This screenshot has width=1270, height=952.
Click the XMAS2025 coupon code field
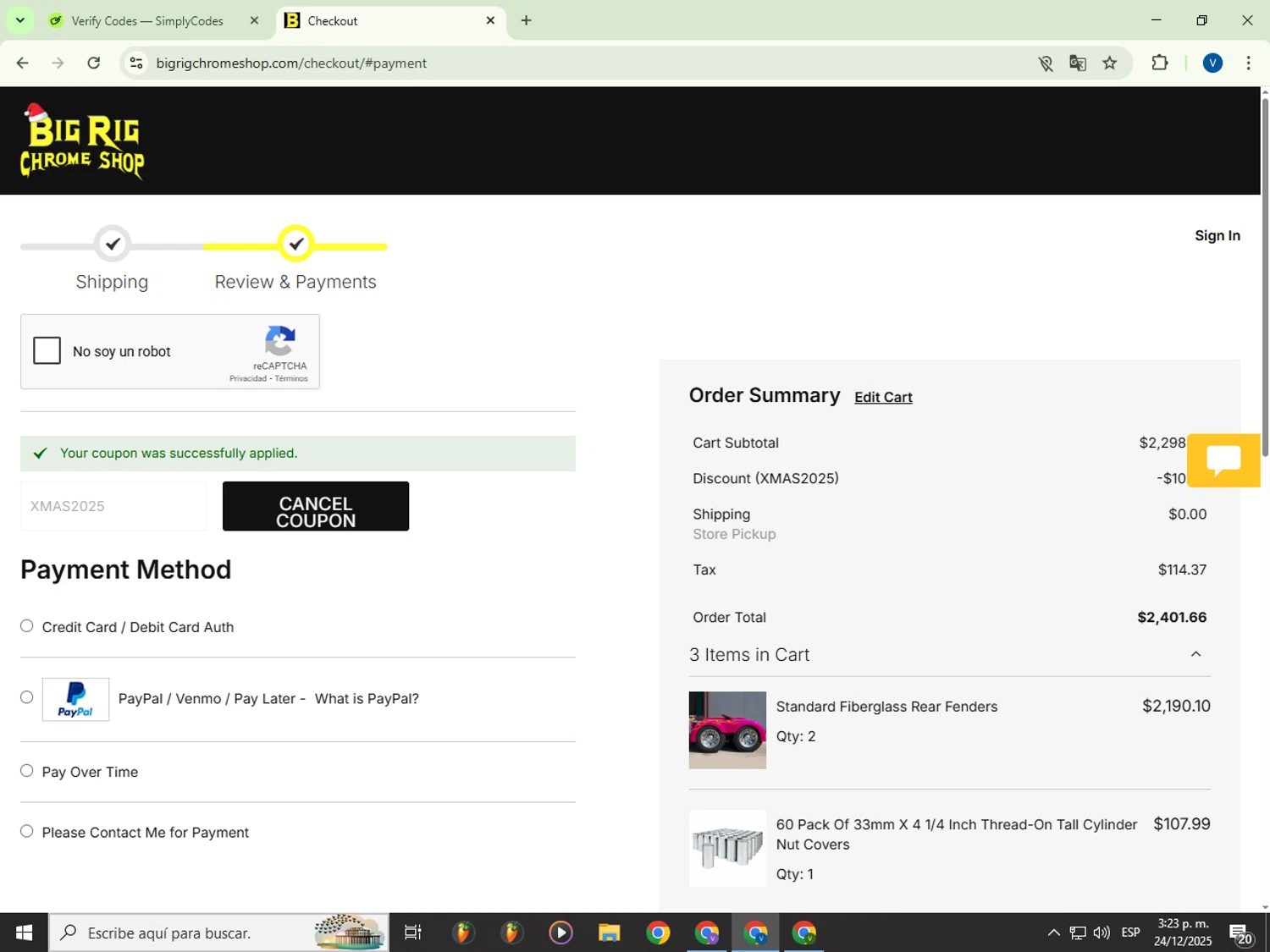[x=113, y=506]
